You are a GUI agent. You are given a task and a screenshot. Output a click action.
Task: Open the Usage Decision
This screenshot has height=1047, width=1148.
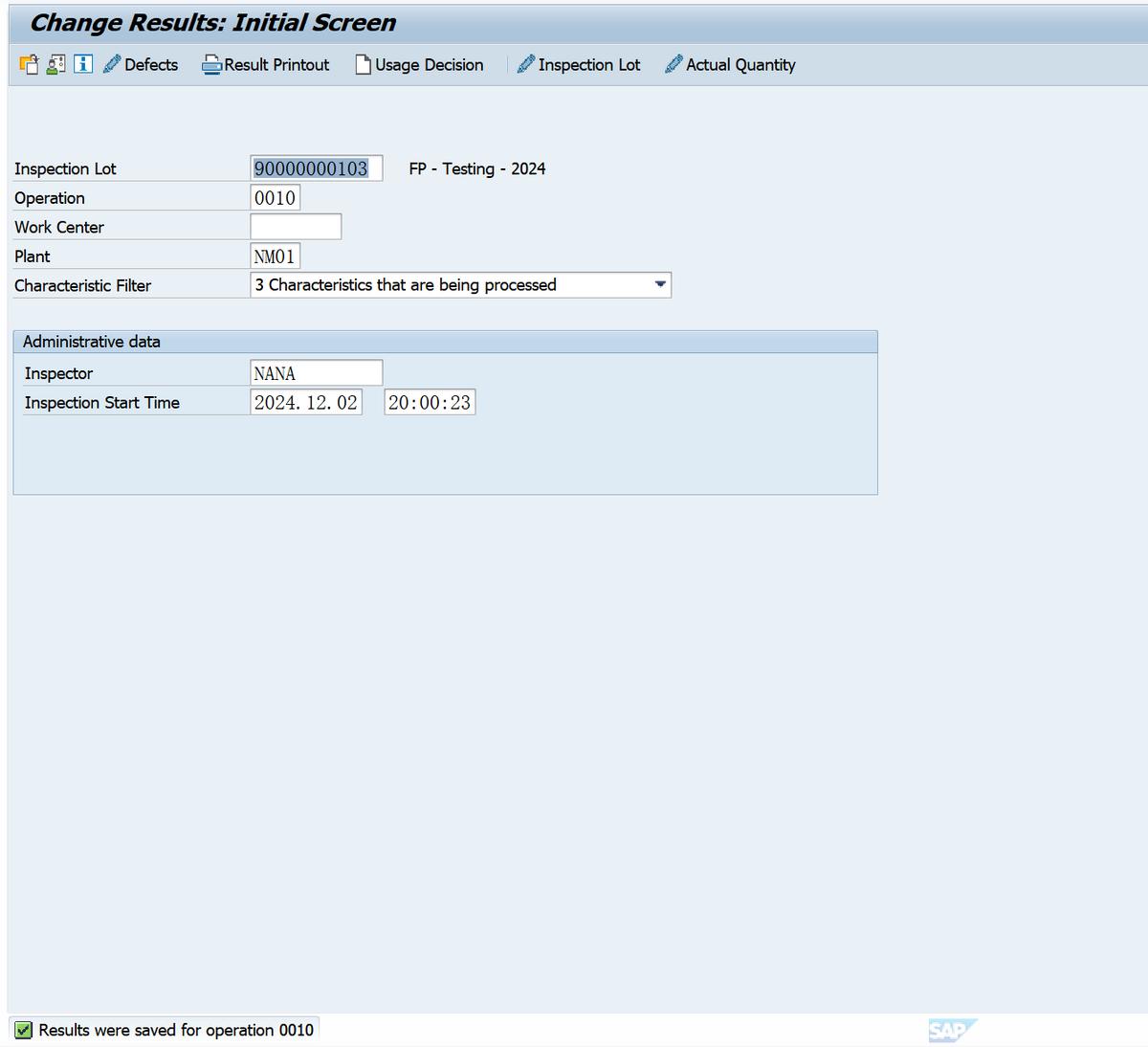click(x=420, y=64)
